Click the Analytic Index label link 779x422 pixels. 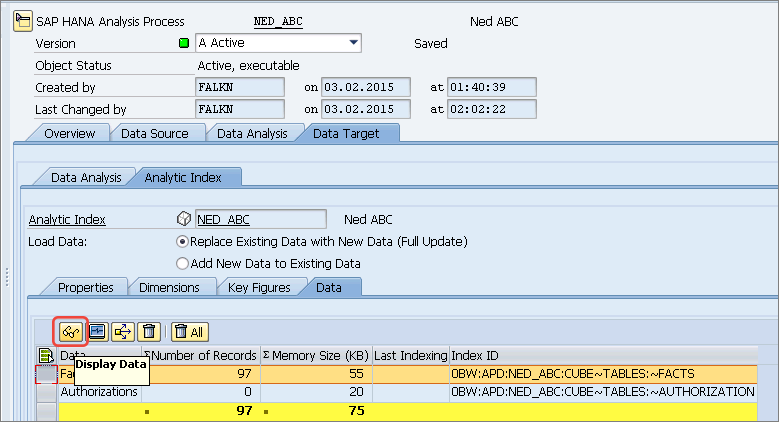tap(67, 219)
